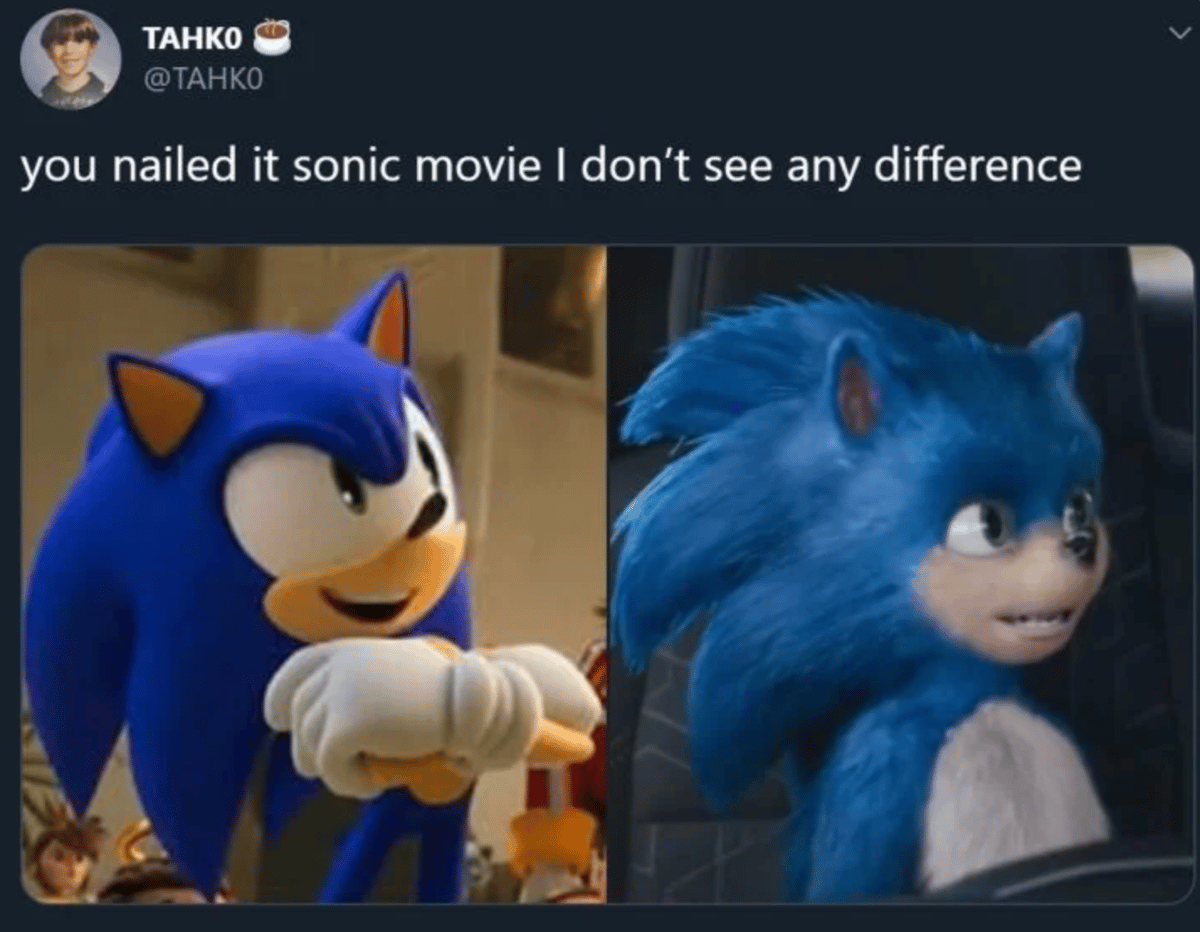Open TAHKO's profile avatar picture
1200x932 pixels.
(71, 59)
